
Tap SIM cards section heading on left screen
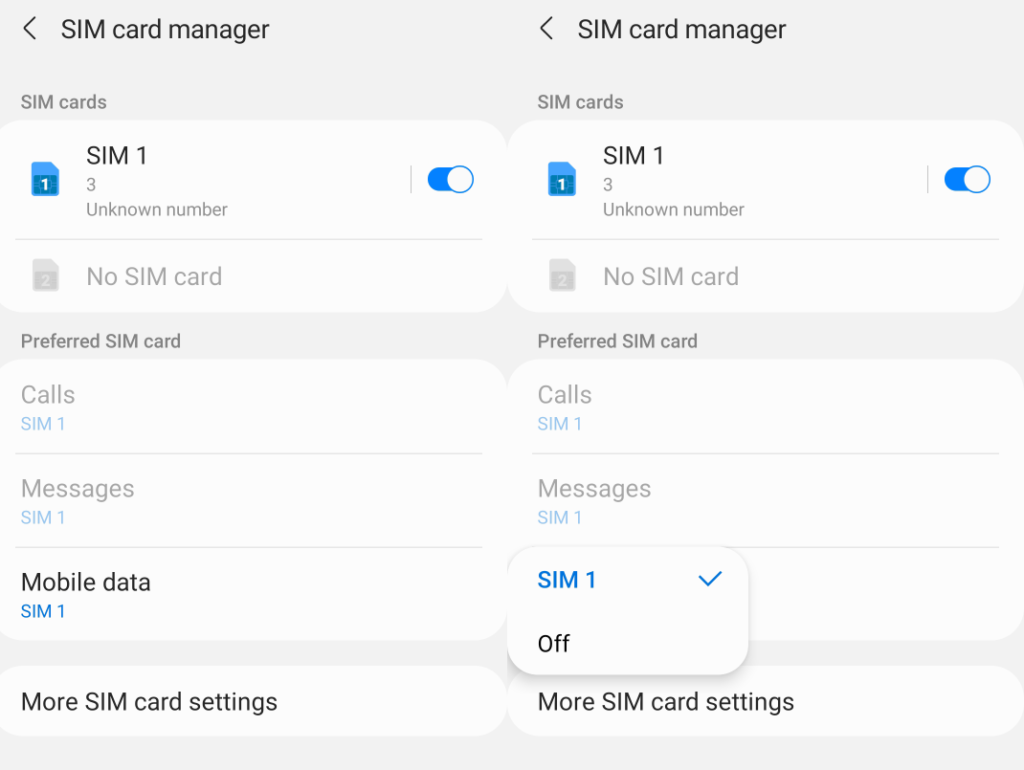63,102
